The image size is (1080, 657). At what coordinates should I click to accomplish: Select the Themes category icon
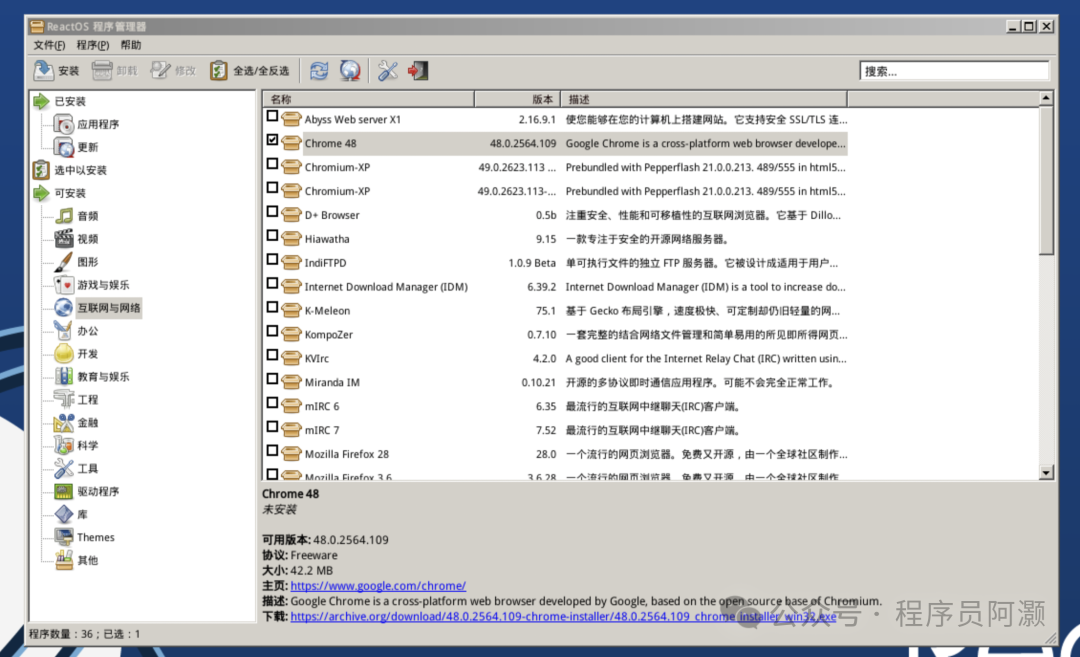pos(64,537)
